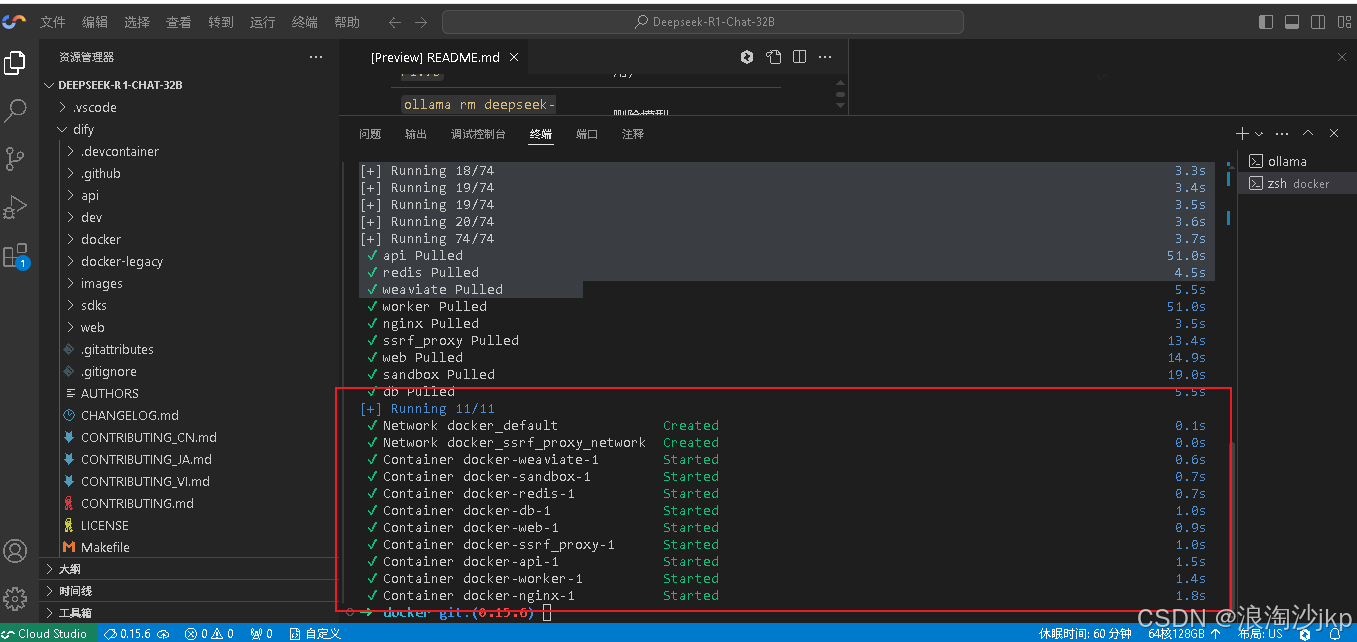Open the 终端 menu in menu bar
The width and height of the screenshot is (1357, 642).
(x=305, y=22)
